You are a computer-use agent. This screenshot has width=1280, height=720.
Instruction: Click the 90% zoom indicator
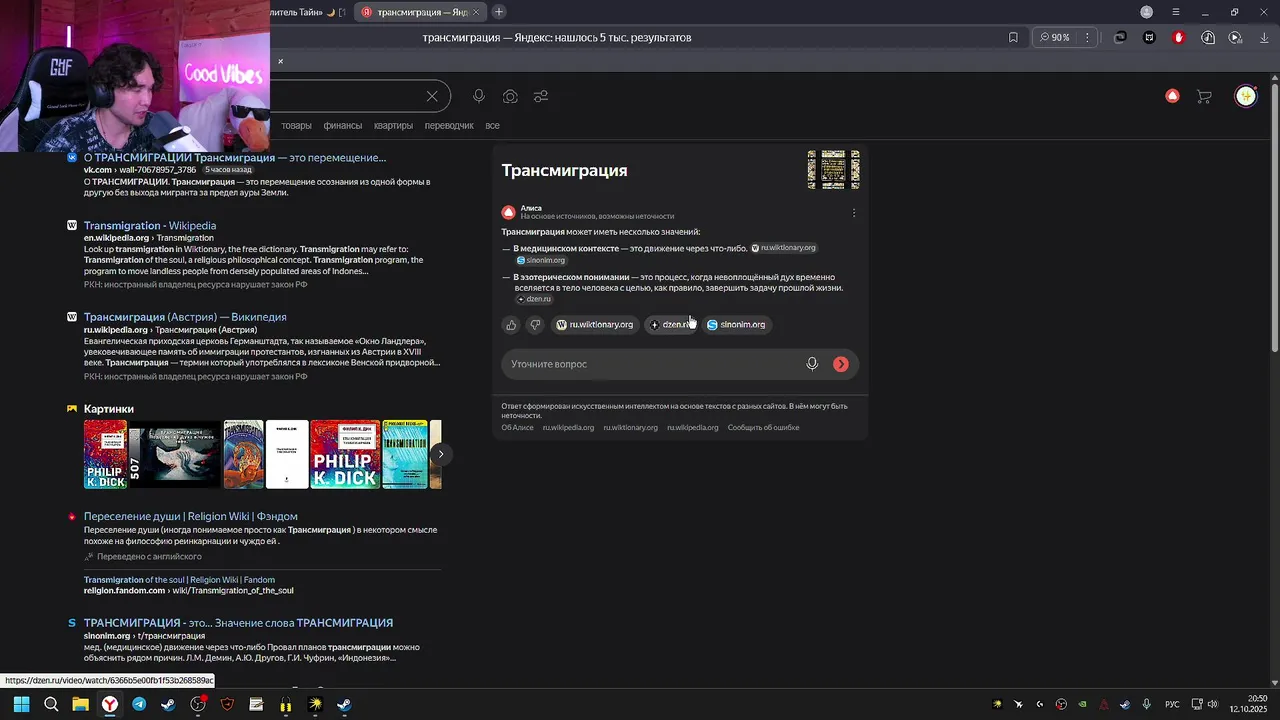(1054, 37)
